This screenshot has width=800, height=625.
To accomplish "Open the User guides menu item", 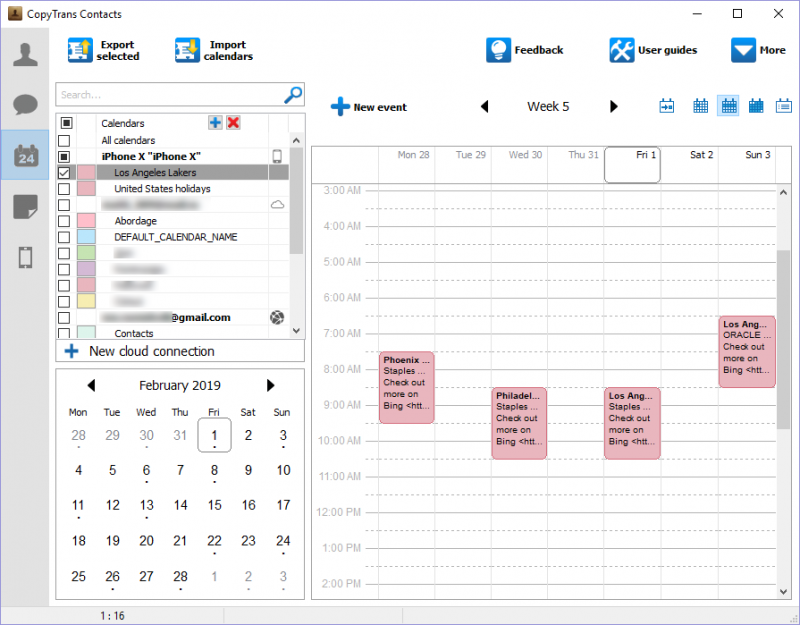I will pyautogui.click(x=653, y=50).
